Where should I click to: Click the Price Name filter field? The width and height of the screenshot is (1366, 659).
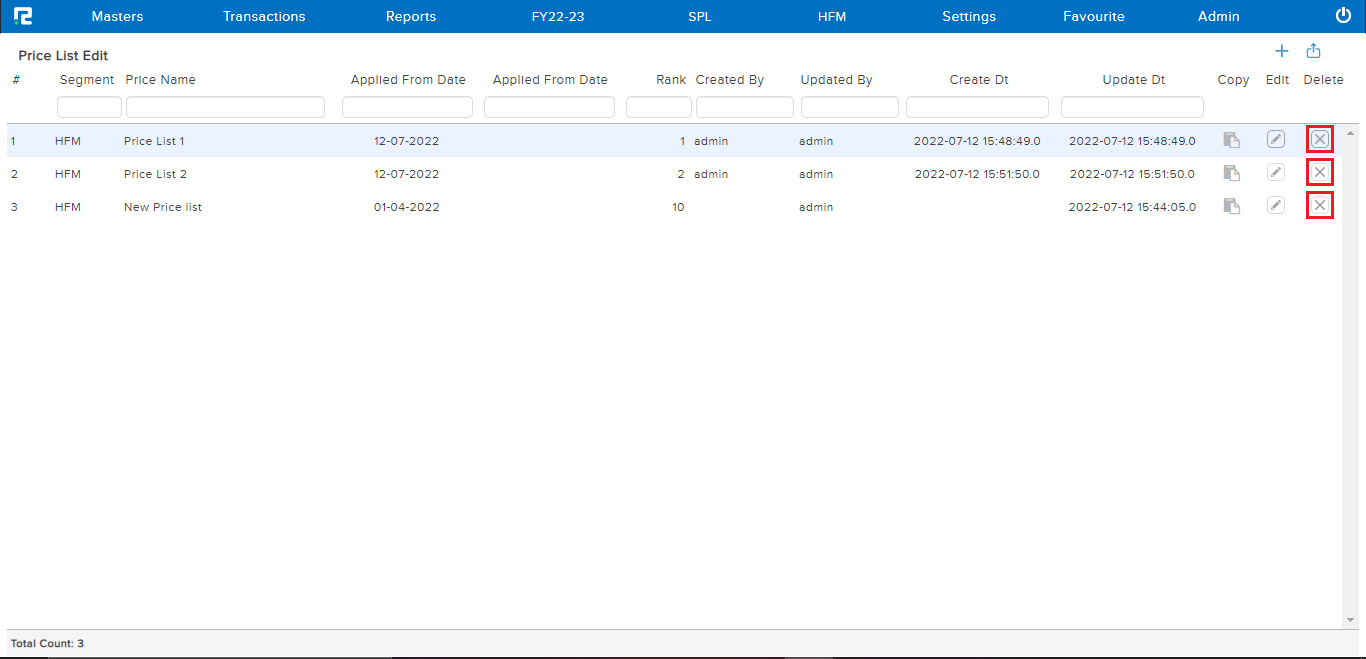(x=225, y=107)
